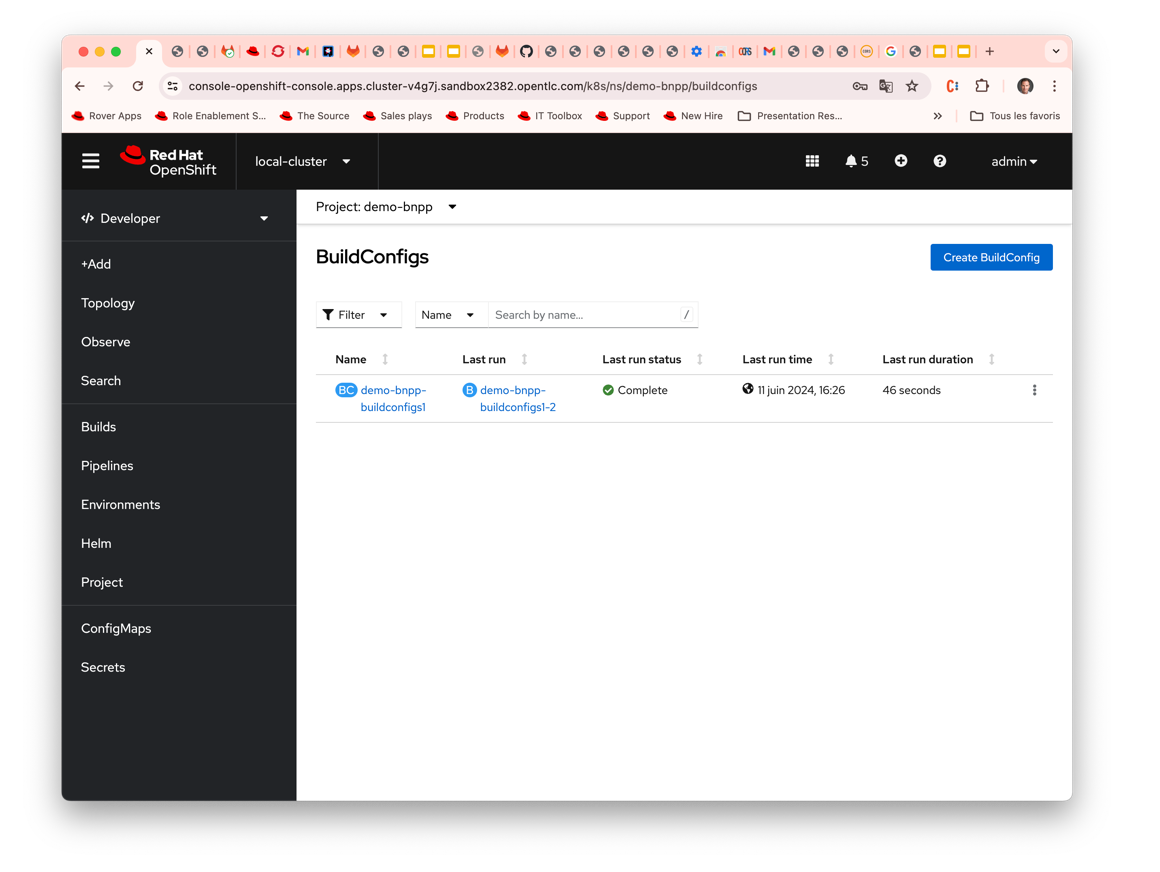Navigate to Builds in the sidebar

click(x=98, y=426)
